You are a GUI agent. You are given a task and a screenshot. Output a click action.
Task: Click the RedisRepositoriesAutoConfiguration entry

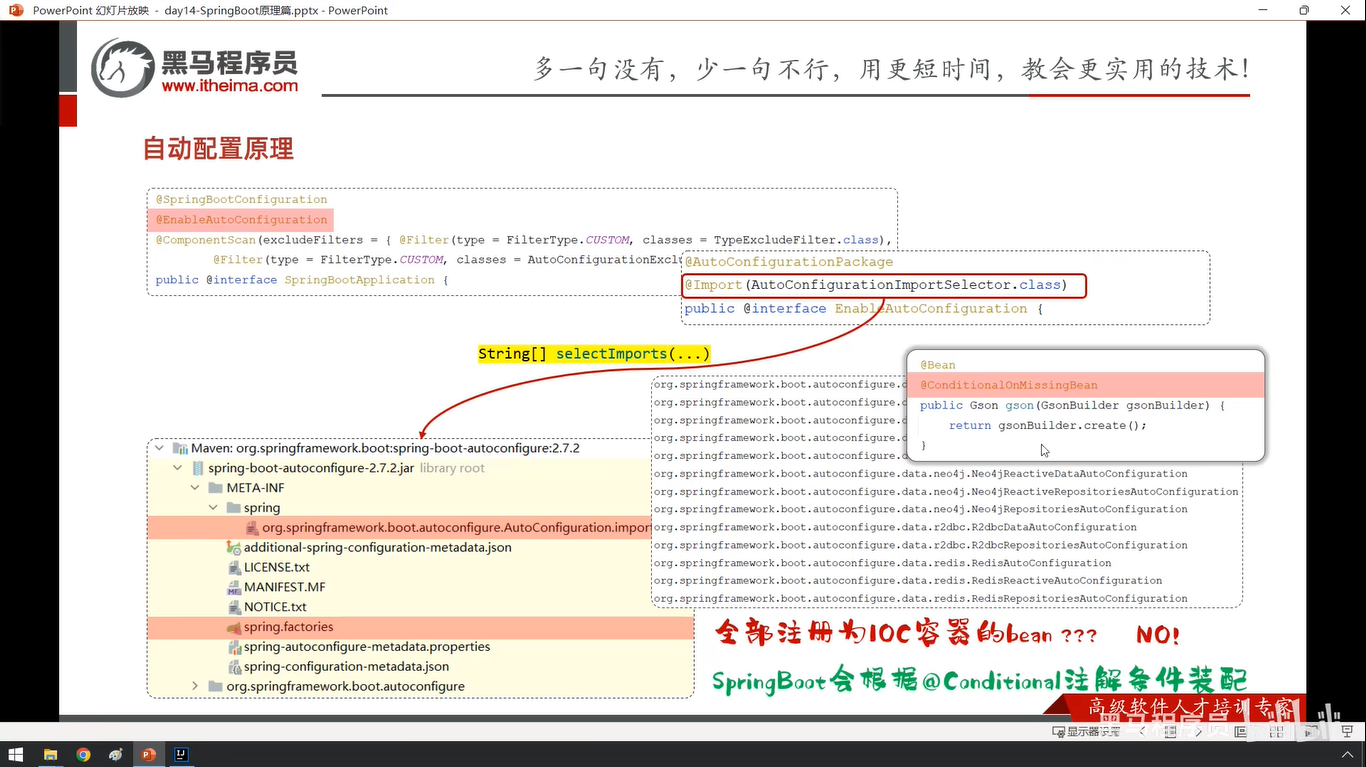click(x=920, y=599)
